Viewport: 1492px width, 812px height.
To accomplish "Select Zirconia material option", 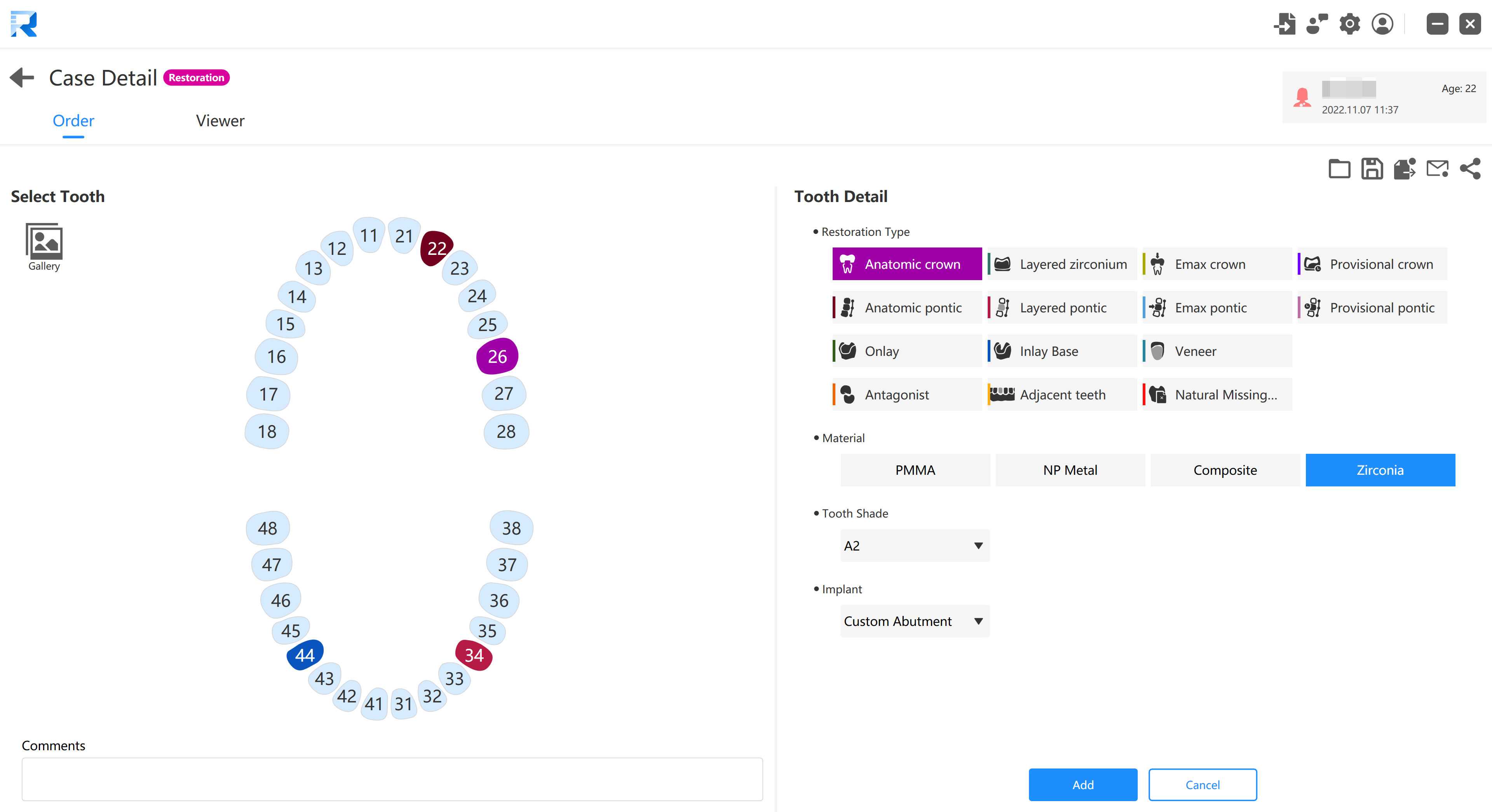I will (x=1380, y=469).
